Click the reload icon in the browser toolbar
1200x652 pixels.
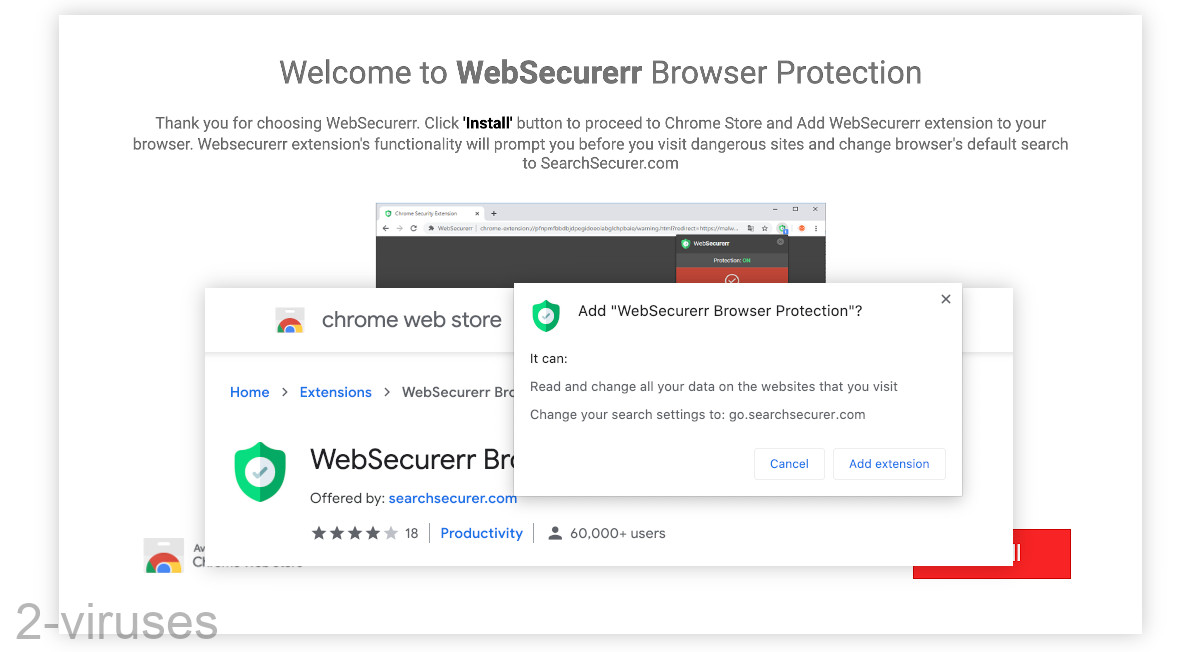coord(413,227)
